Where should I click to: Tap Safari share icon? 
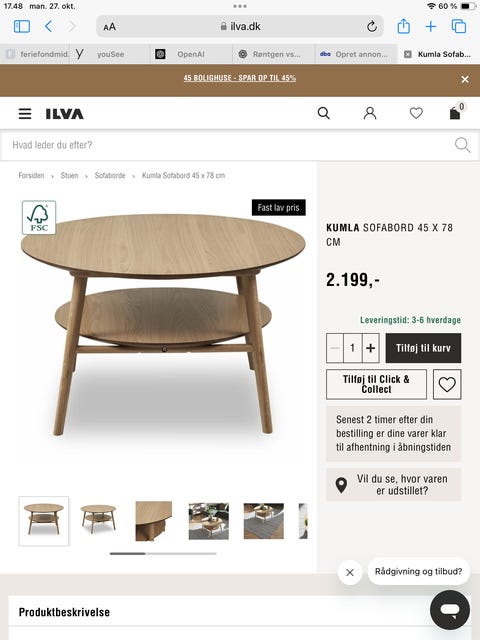403,26
